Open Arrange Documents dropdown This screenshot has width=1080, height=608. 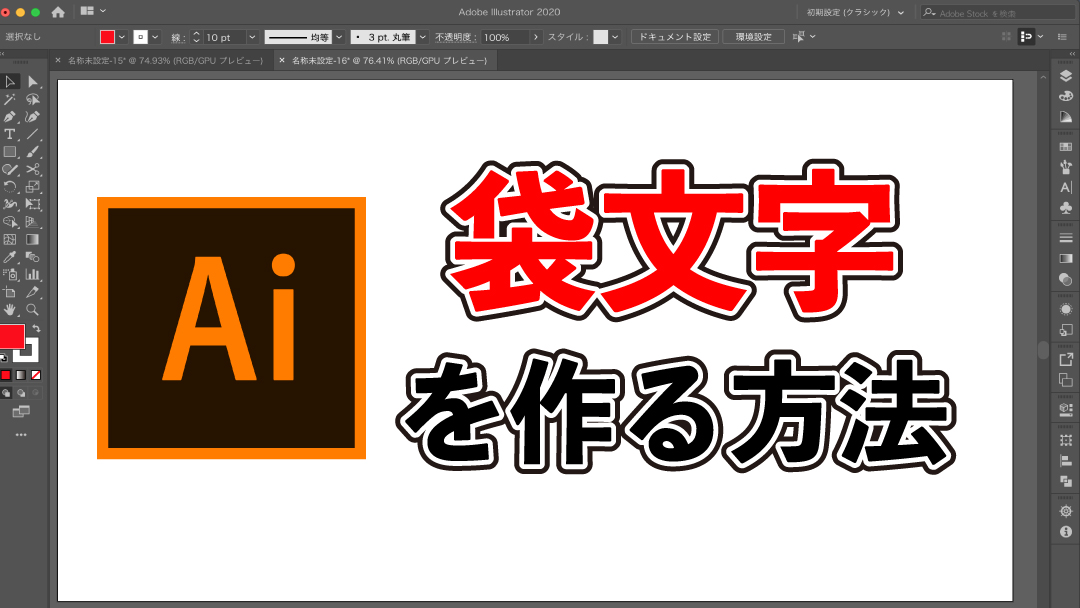click(93, 11)
